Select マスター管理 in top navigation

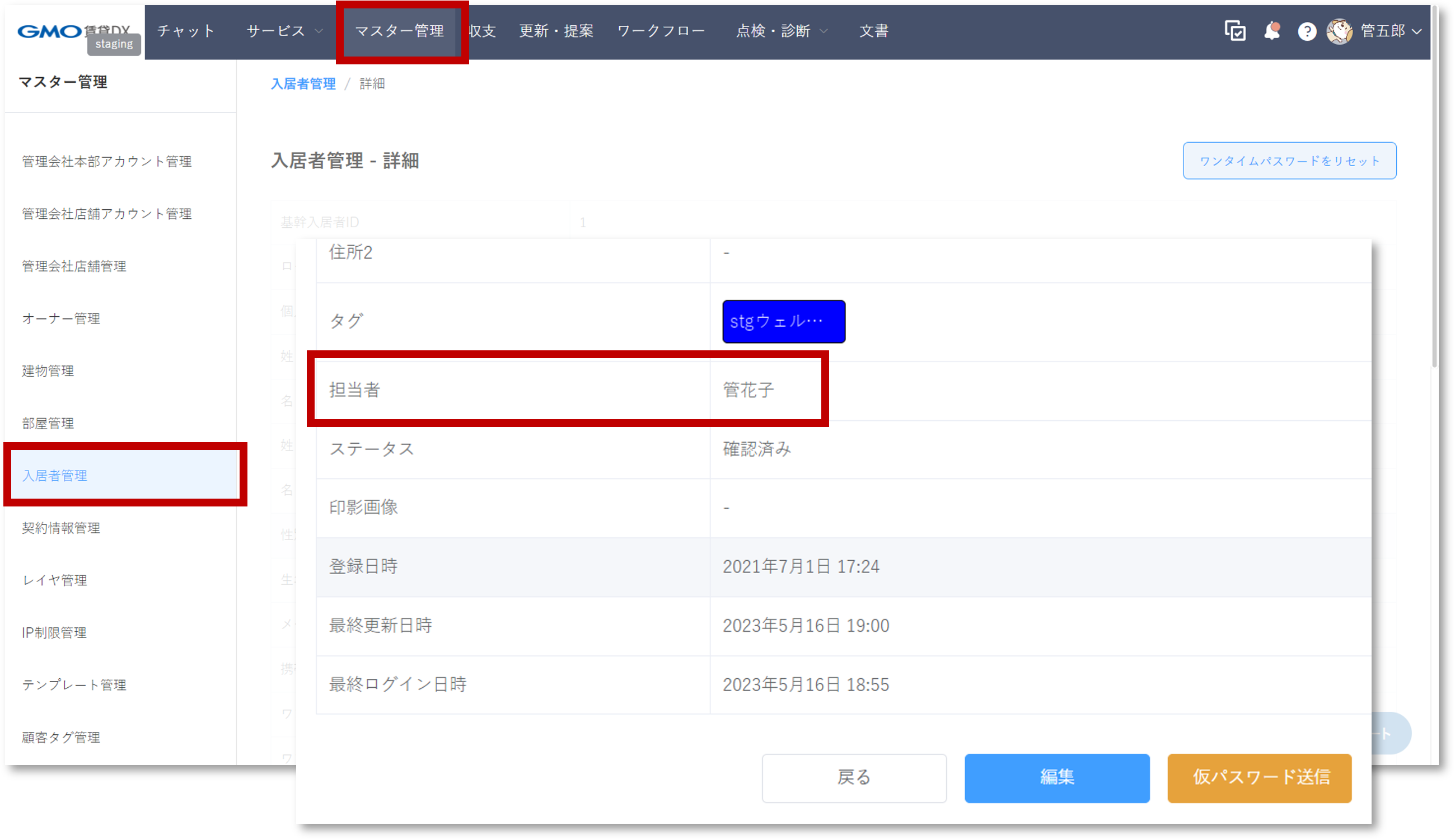(x=399, y=31)
